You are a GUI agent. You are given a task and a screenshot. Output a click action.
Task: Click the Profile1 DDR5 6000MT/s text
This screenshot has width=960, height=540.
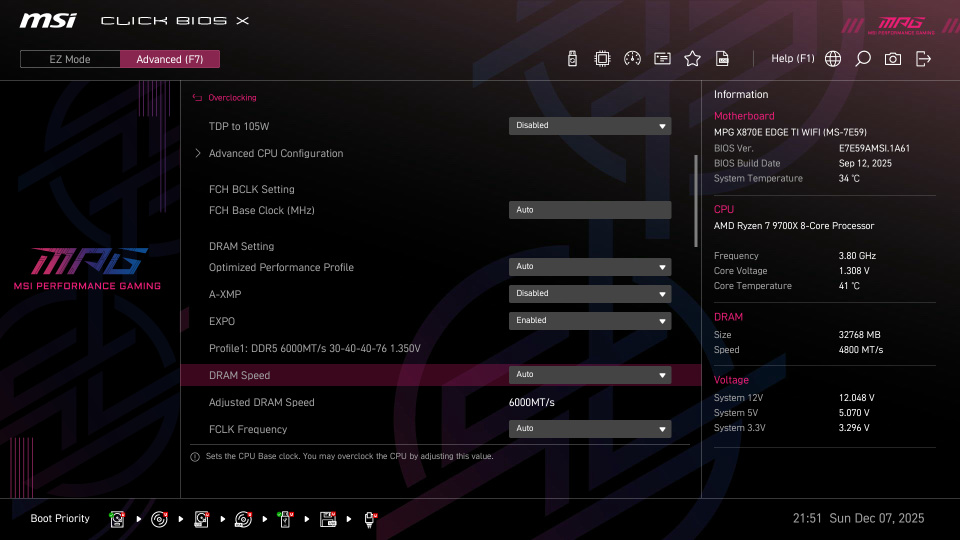tap(315, 348)
